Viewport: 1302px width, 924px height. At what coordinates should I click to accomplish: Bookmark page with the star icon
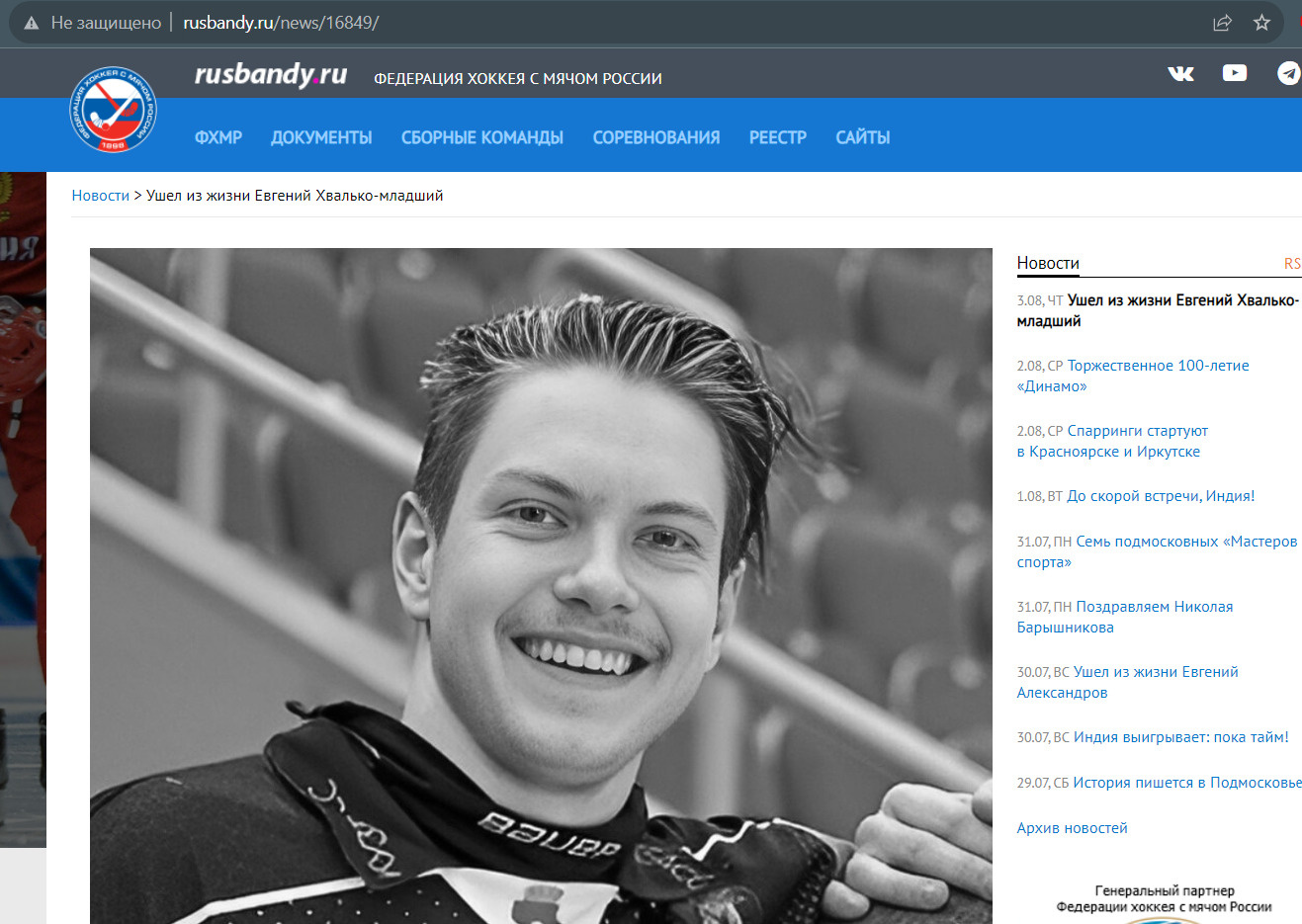coord(1261,23)
